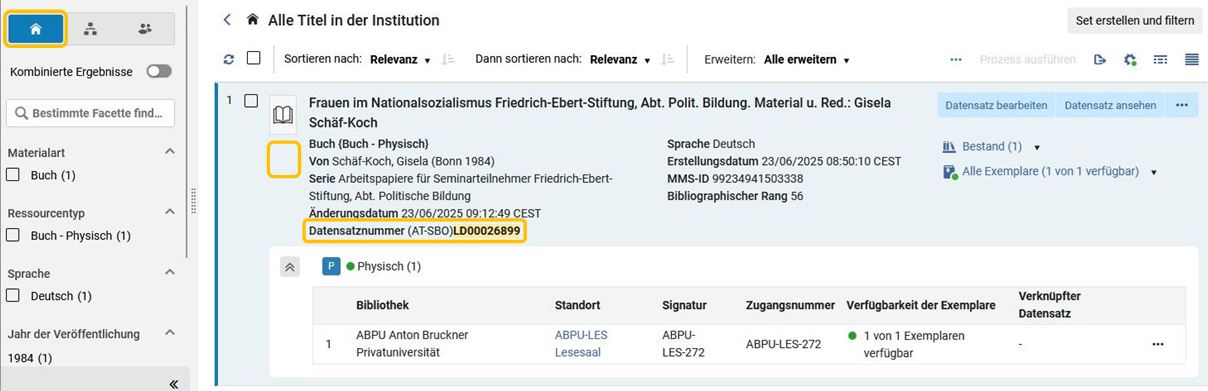Switch to the network hierarchy scope tab

tap(91, 29)
